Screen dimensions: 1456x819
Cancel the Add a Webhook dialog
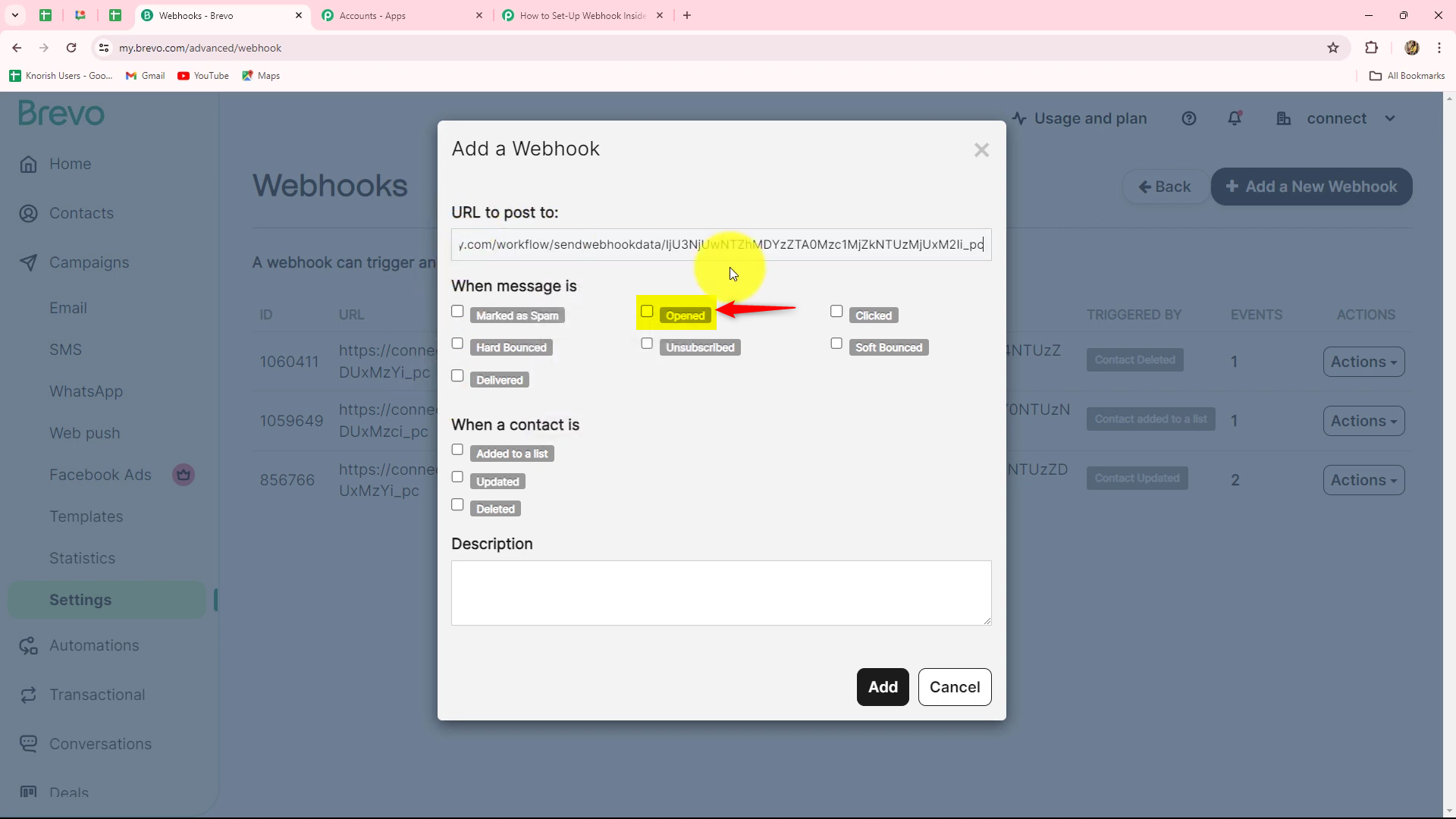coord(955,687)
